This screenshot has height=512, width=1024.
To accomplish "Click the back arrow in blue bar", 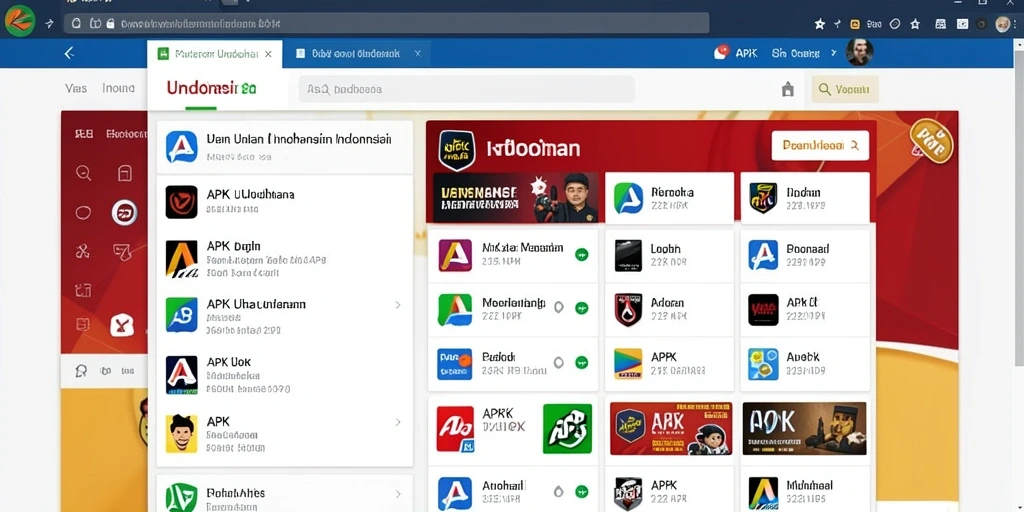I will [69, 54].
